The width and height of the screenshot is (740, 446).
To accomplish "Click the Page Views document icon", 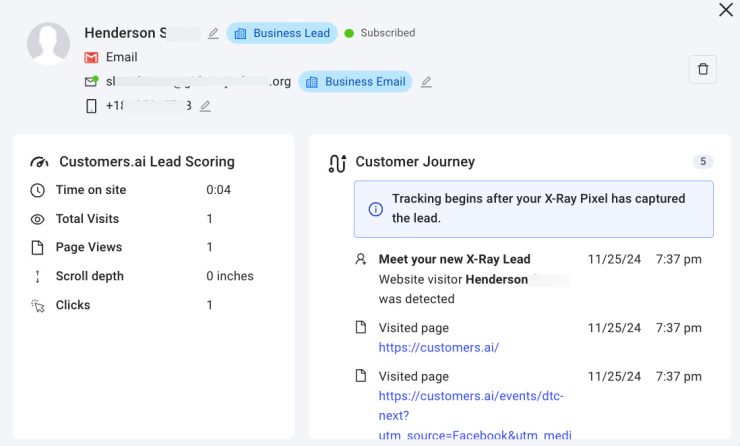I will tap(37, 247).
